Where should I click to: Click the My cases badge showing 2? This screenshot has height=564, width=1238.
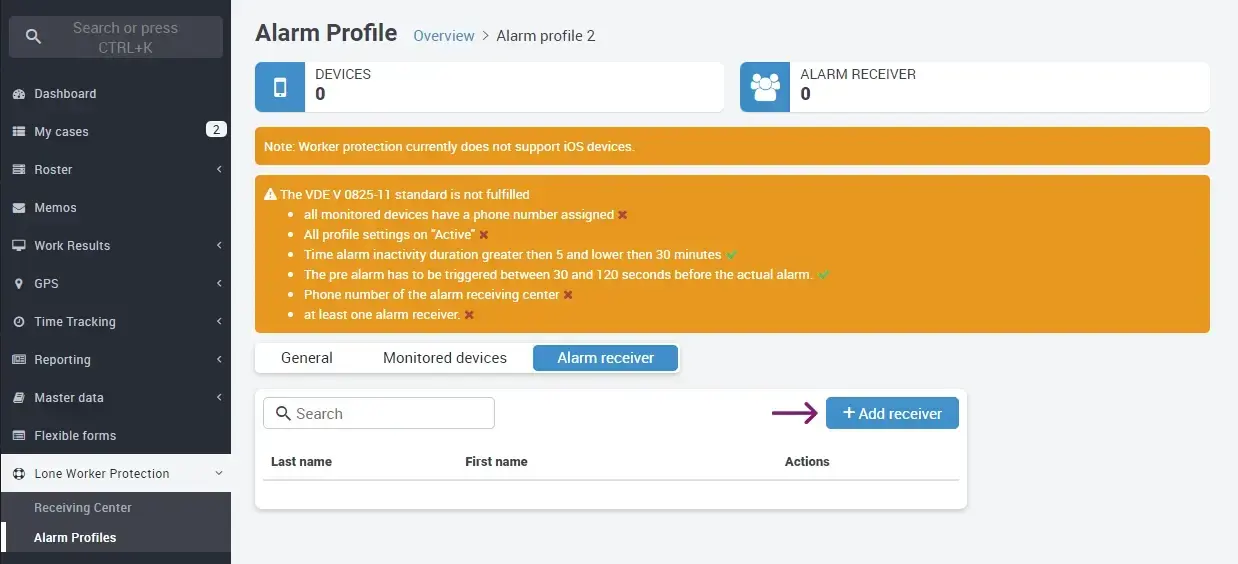pos(215,130)
